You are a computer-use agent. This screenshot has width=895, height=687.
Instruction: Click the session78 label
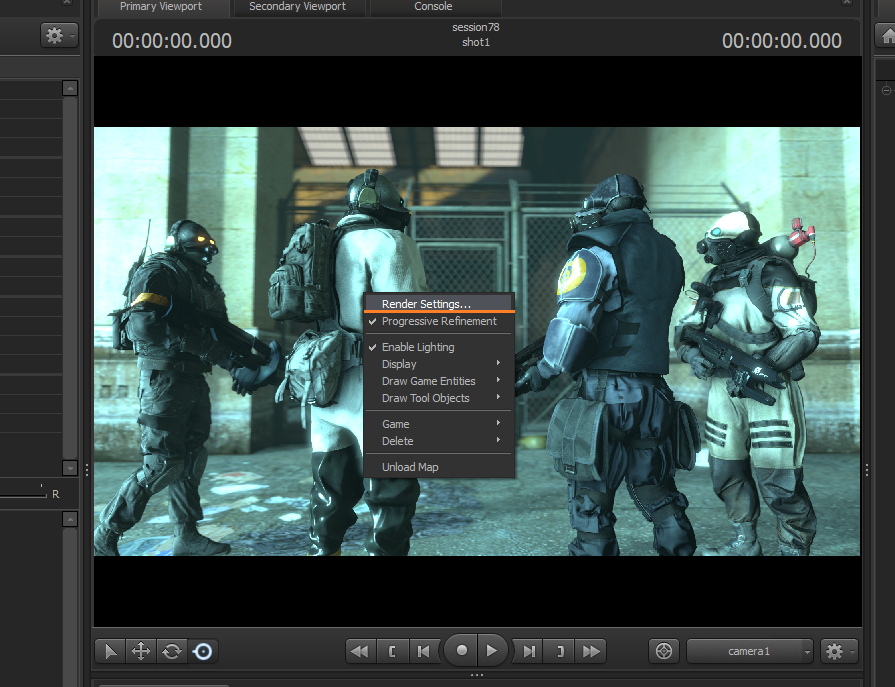point(475,27)
